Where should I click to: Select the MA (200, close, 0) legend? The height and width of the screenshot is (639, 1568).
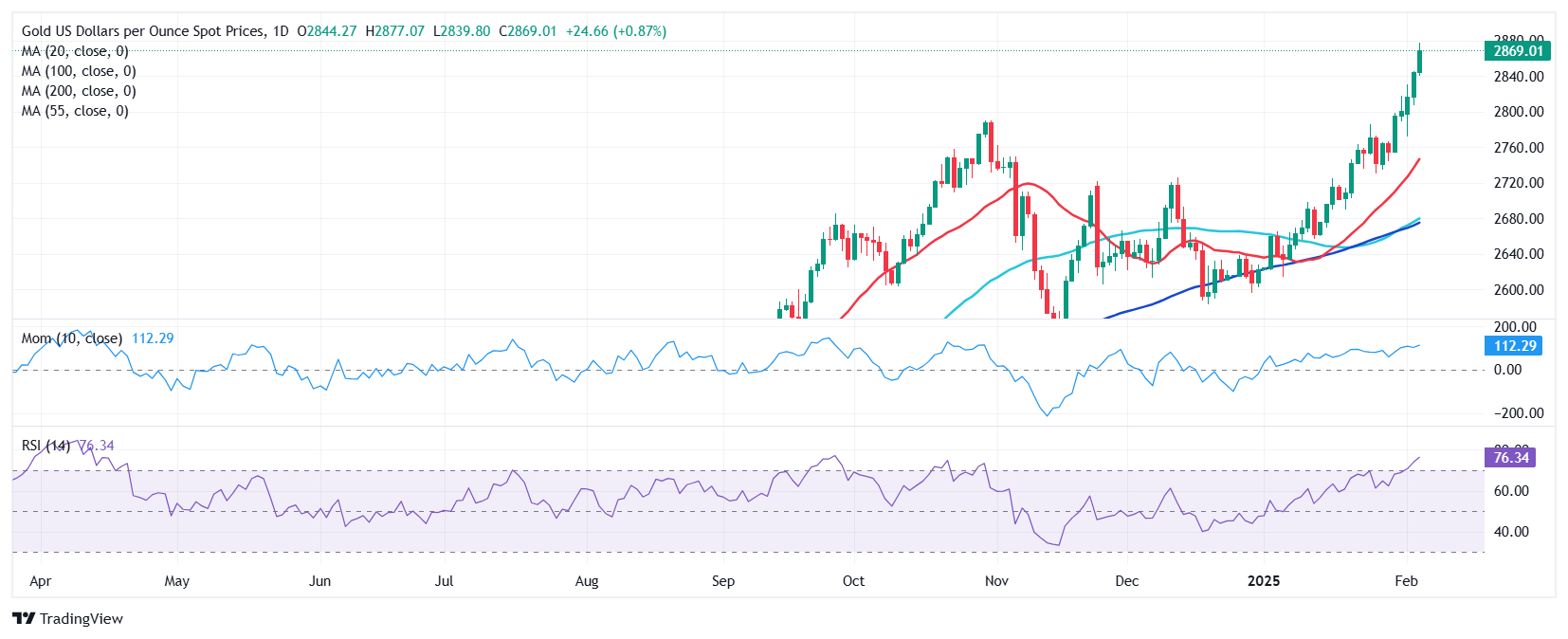coord(79,91)
